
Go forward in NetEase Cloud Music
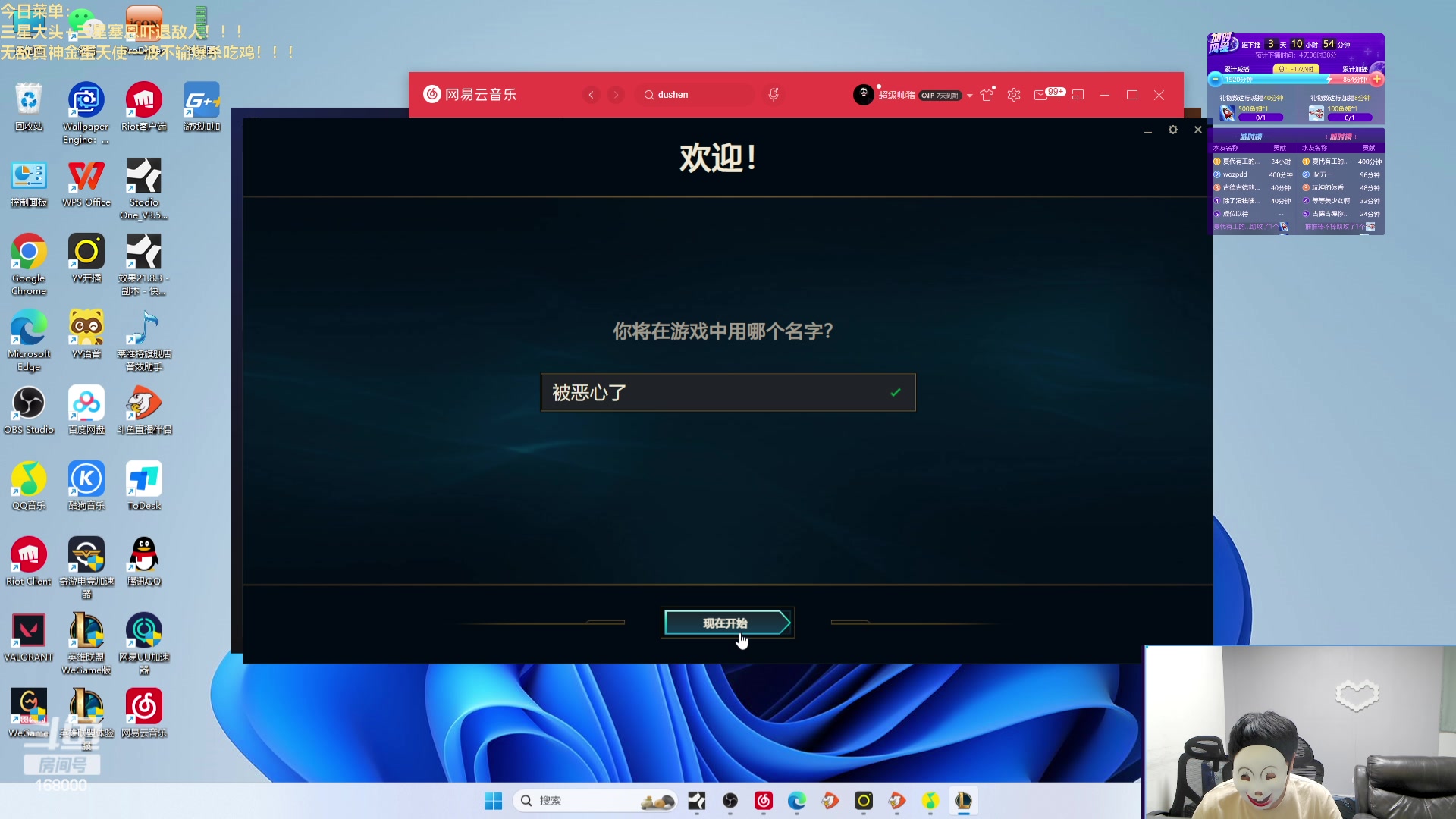616,95
